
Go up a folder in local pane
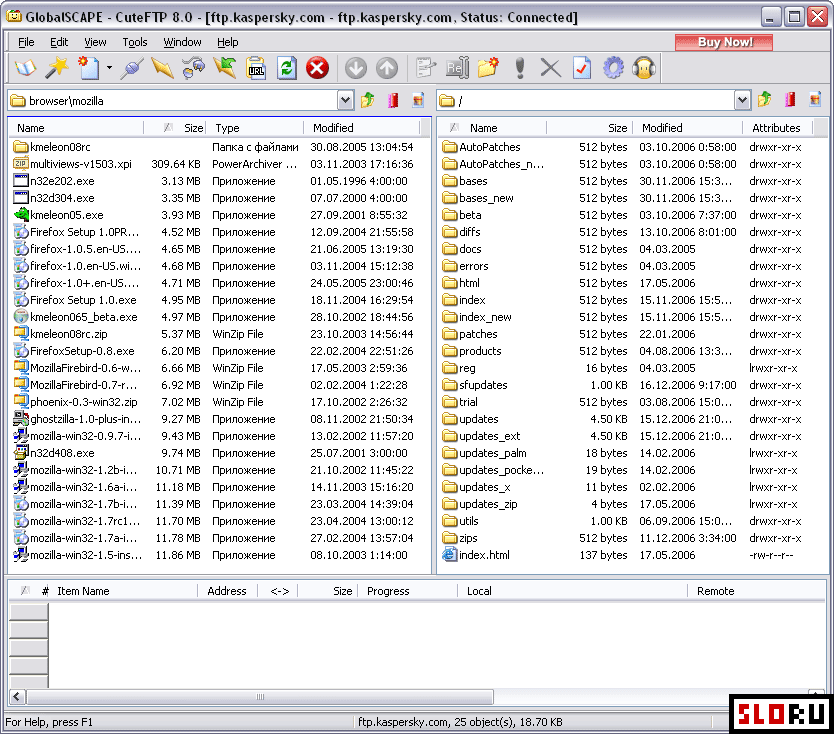pyautogui.click(x=368, y=100)
